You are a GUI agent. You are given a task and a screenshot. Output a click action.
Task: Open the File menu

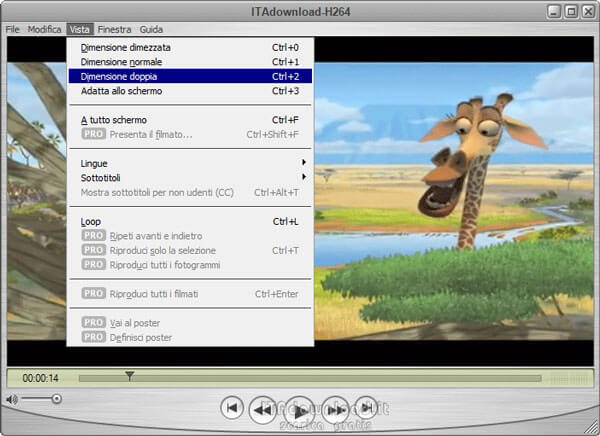12,29
